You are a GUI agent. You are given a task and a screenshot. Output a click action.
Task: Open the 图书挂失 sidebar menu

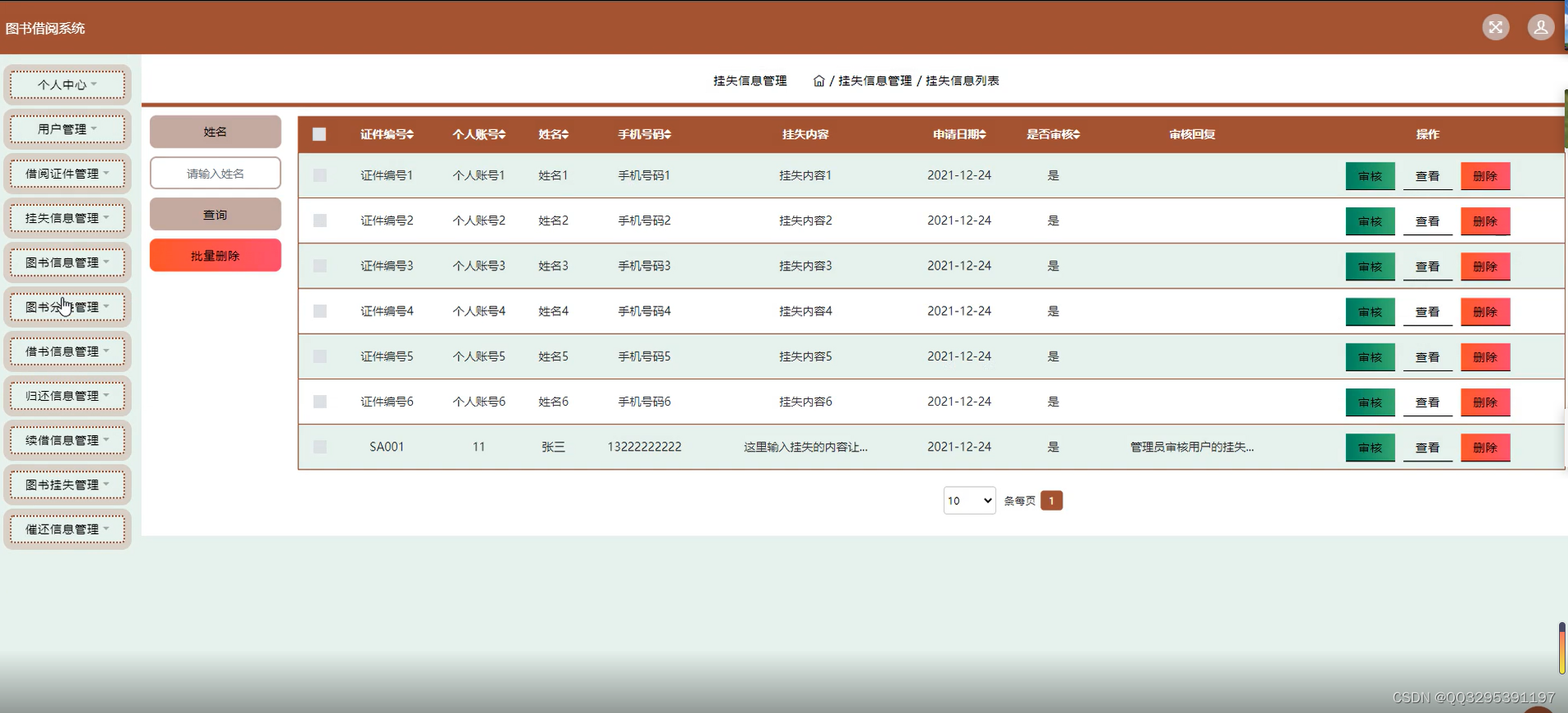67,484
